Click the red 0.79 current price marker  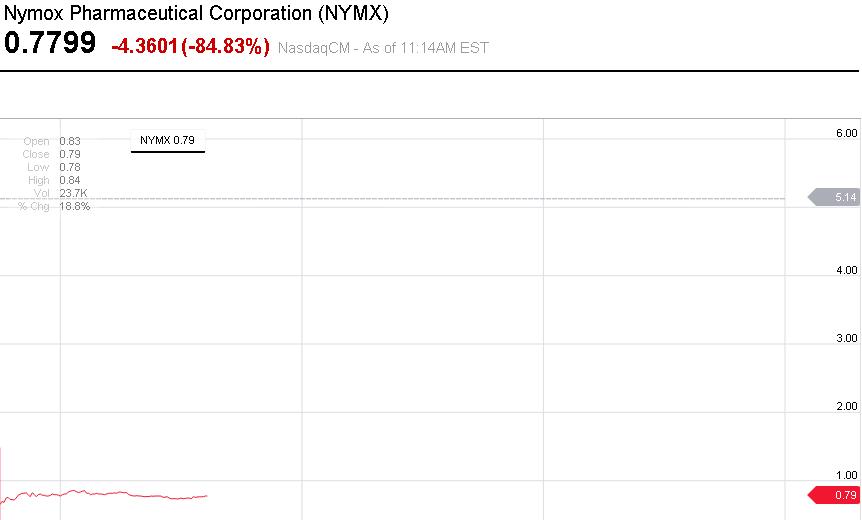point(834,495)
